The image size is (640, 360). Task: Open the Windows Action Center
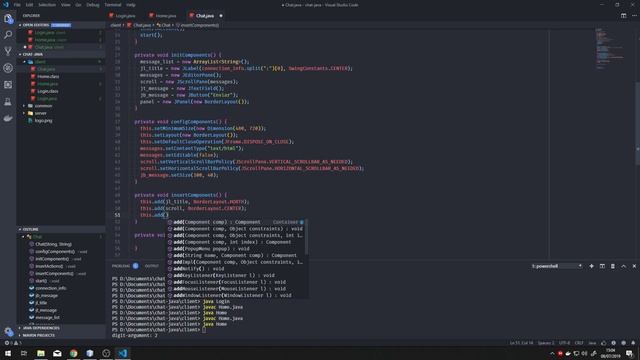tap(630, 353)
